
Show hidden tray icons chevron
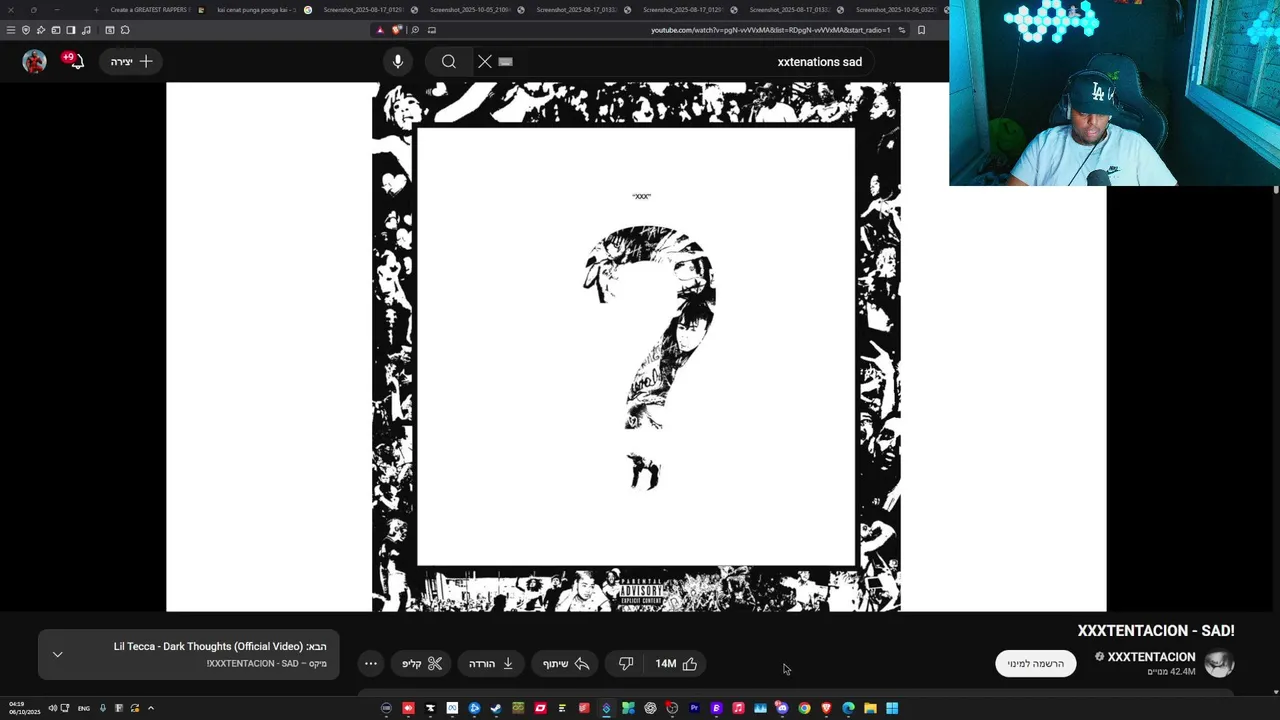[151, 709]
